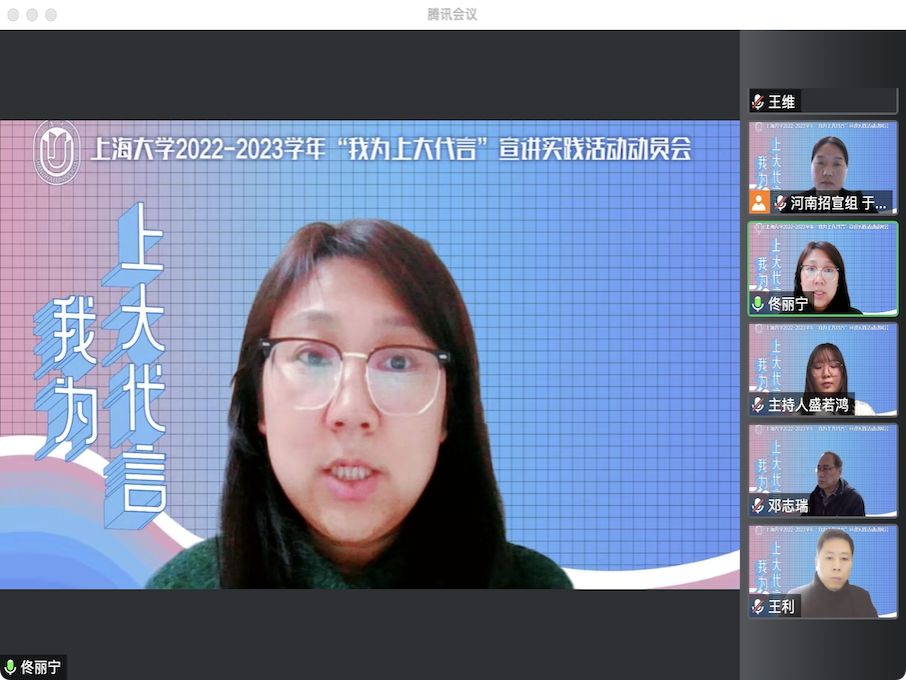The height and width of the screenshot is (680, 906).
Task: Close the 腾讯会议 meeting window
Action: pyautogui.click(x=13, y=15)
